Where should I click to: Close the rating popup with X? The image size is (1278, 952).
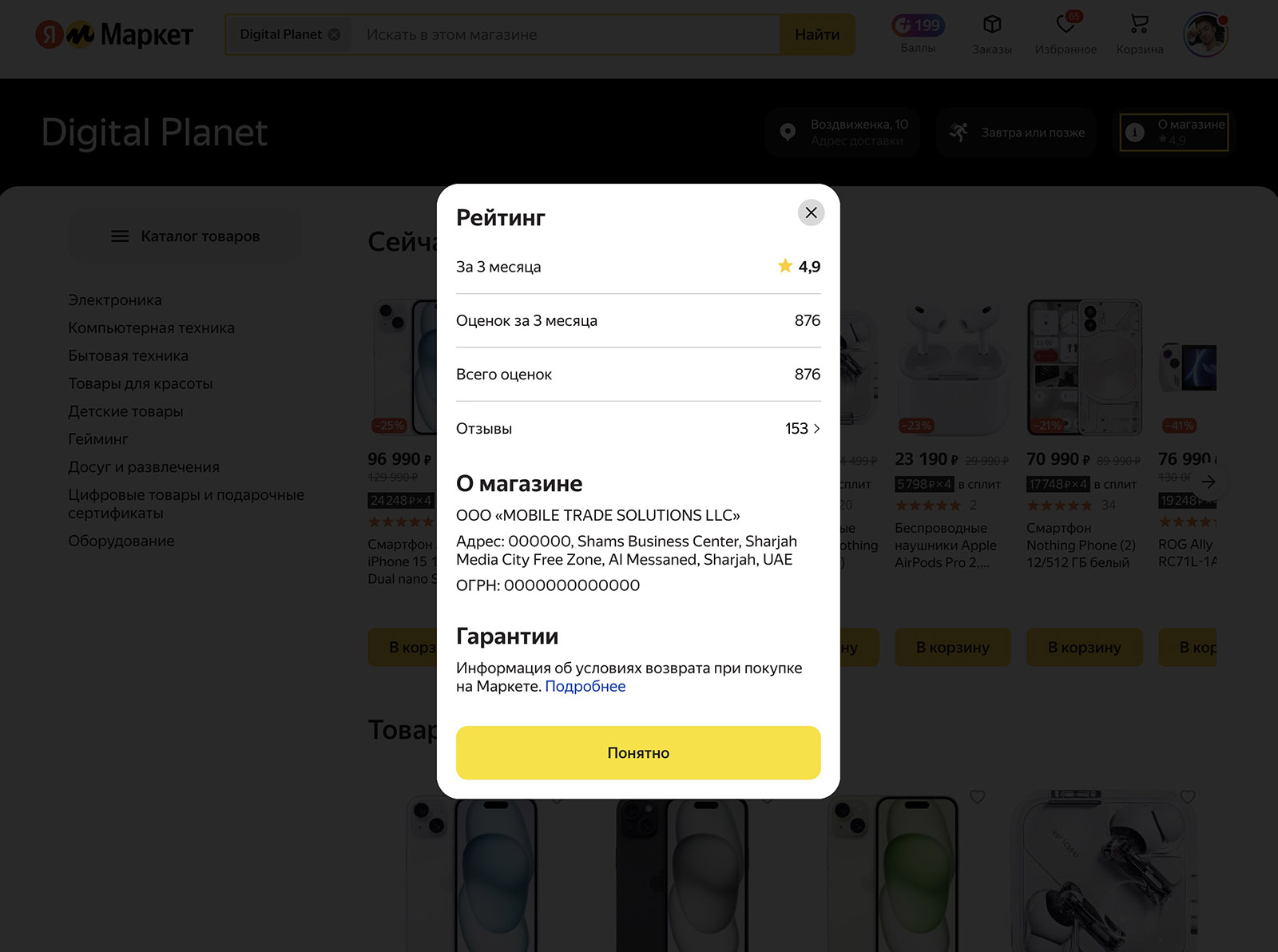tap(811, 212)
